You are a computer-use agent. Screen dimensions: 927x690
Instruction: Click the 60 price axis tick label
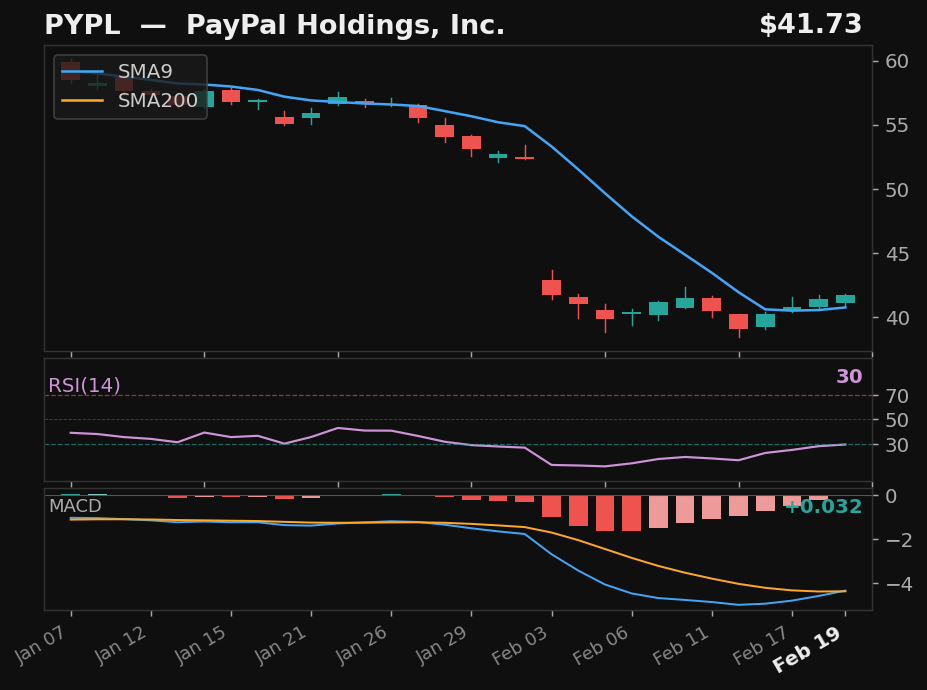897,61
